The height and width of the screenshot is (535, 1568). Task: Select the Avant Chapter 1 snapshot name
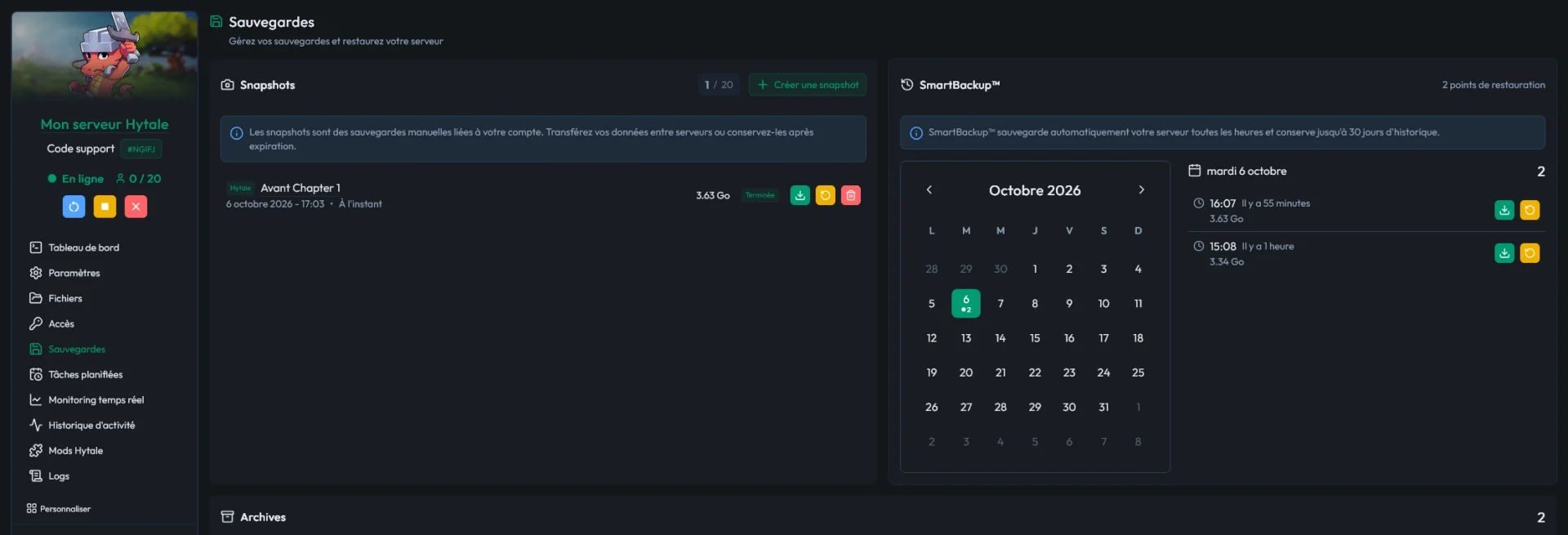[301, 188]
